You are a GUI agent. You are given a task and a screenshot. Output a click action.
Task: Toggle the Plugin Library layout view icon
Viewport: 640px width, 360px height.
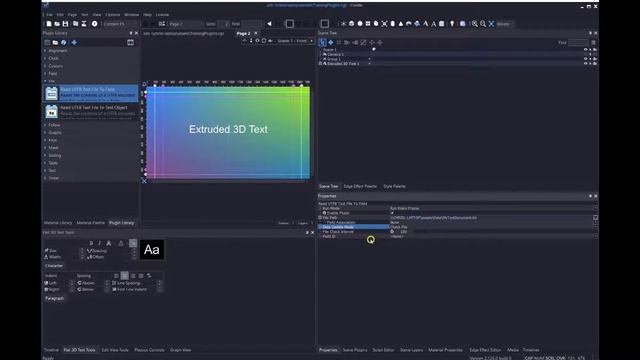point(131,42)
